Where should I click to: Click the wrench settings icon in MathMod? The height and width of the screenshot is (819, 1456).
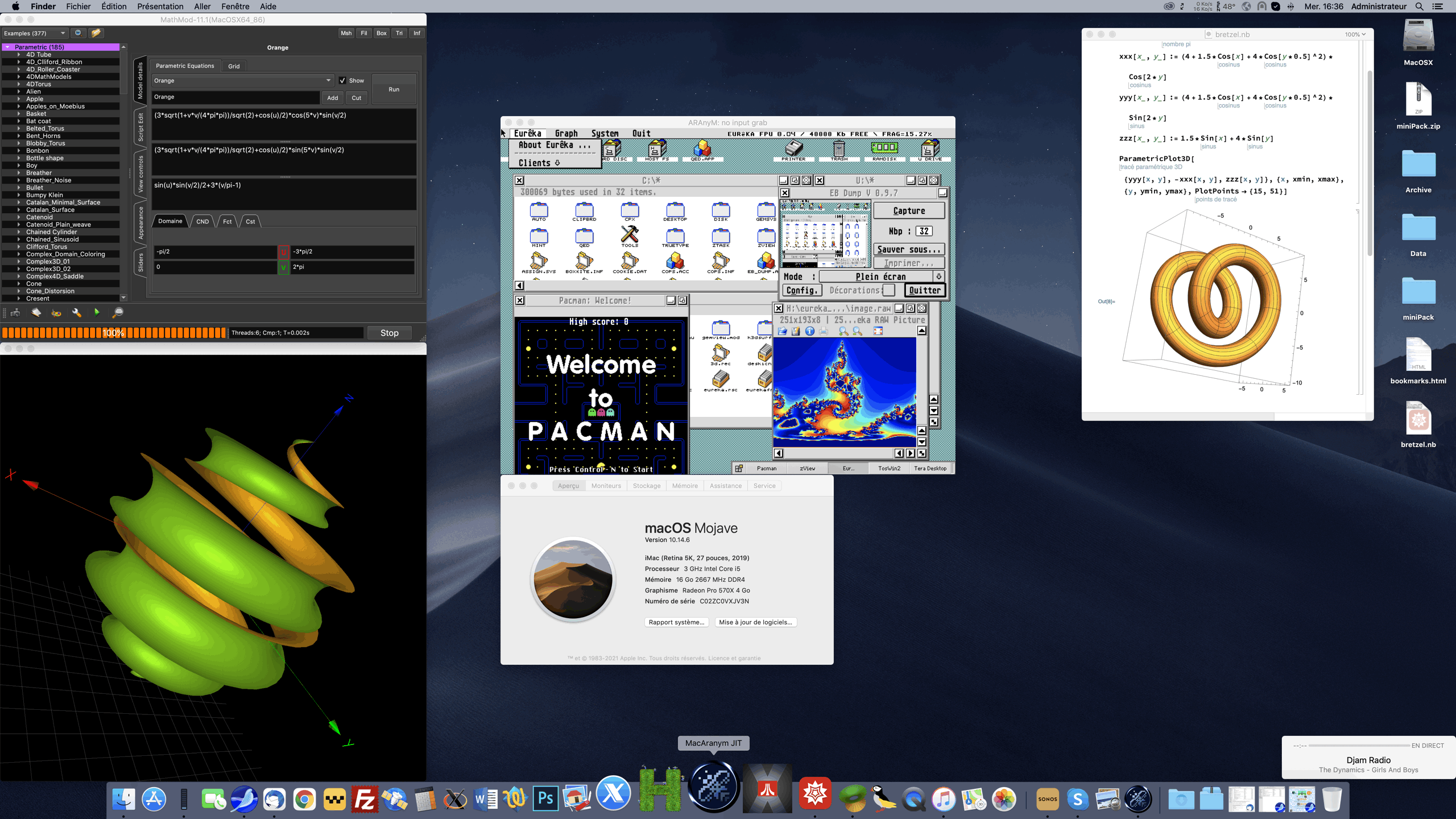[77, 312]
